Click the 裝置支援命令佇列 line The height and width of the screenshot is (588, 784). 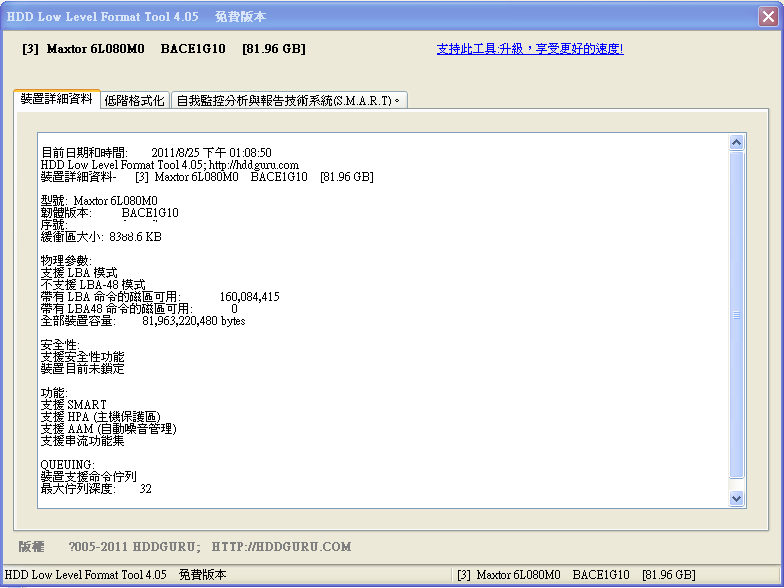coord(88,477)
